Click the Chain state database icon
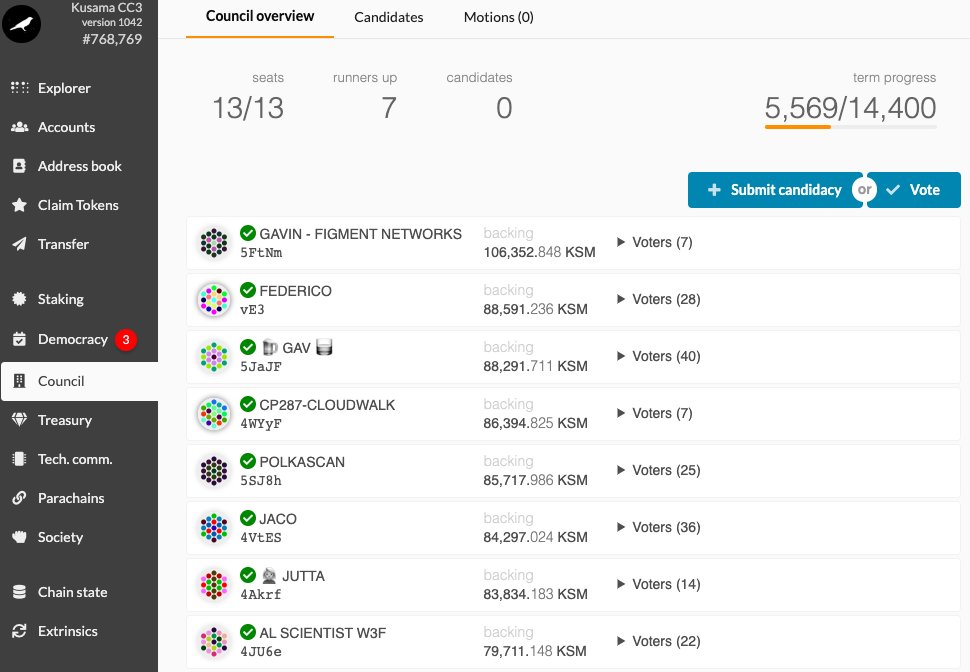The height and width of the screenshot is (672, 970). pos(20,592)
